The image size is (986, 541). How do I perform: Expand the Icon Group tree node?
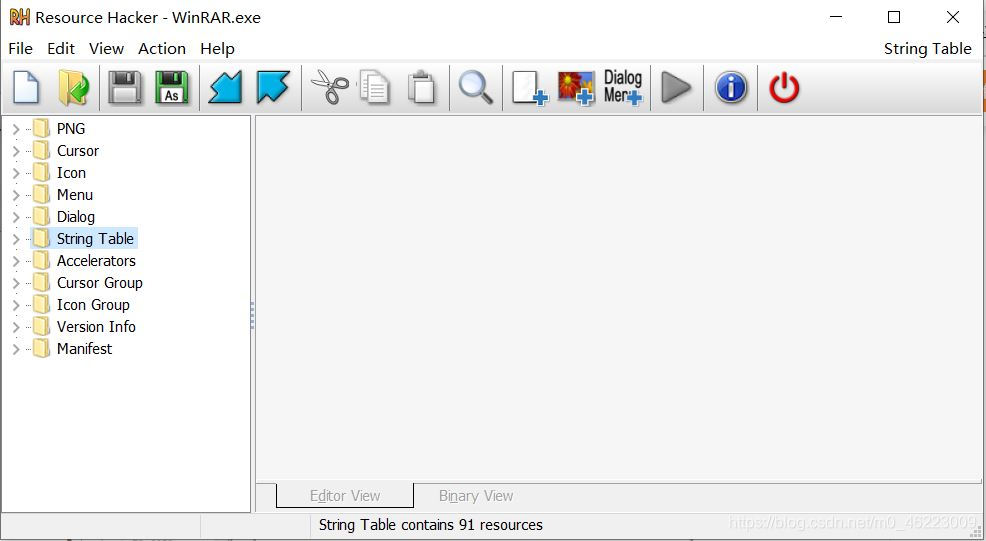click(x=16, y=305)
